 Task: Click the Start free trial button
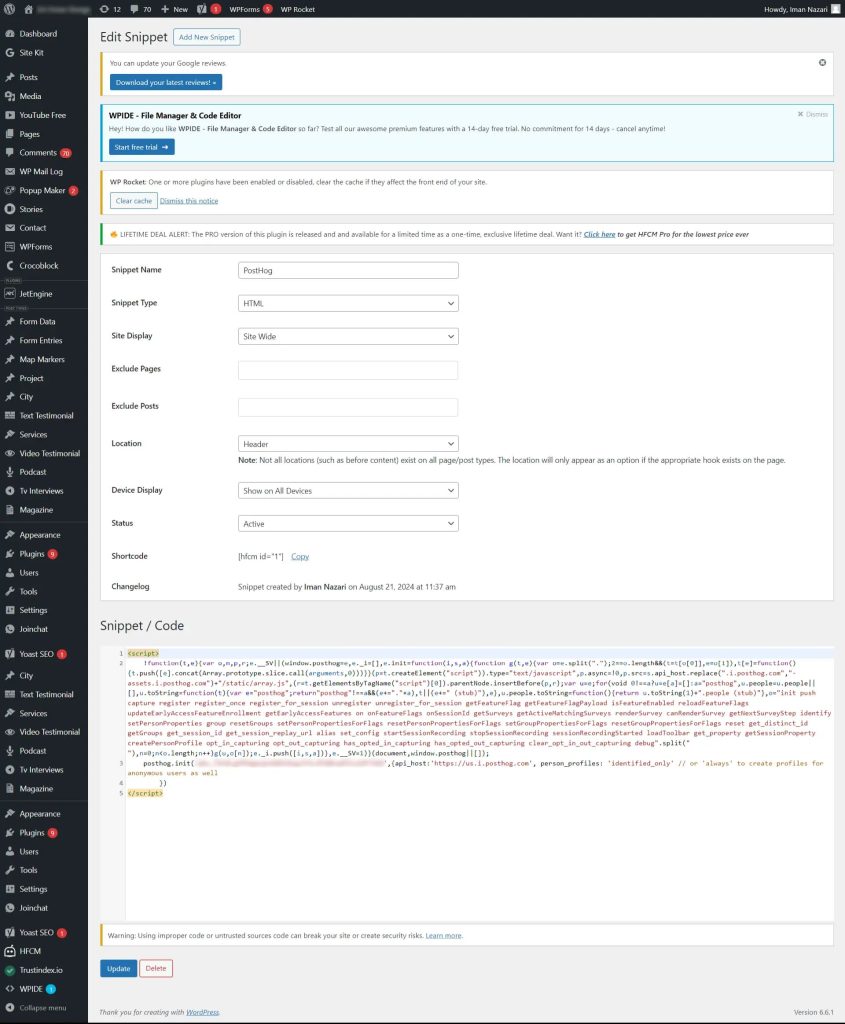click(x=142, y=147)
